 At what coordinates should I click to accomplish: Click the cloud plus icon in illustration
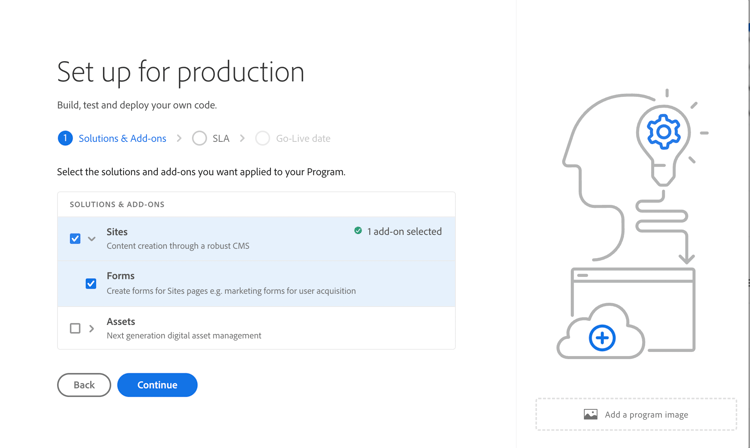(x=602, y=338)
